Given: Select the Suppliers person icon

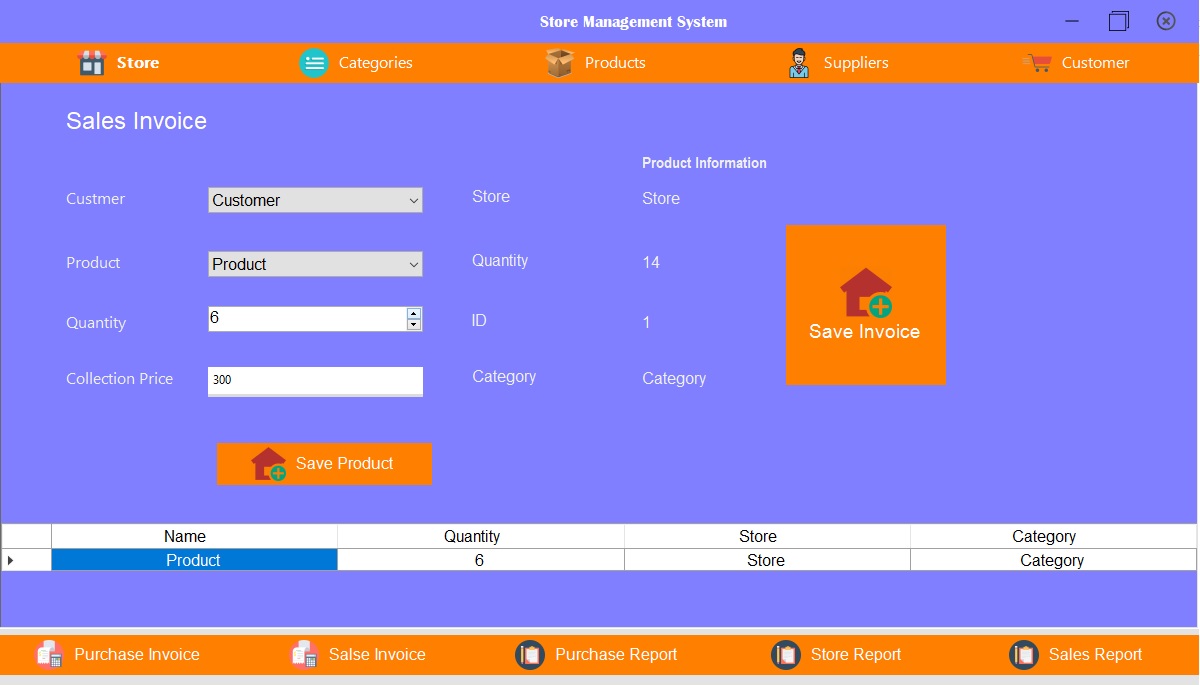Looking at the screenshot, I should pos(798,62).
